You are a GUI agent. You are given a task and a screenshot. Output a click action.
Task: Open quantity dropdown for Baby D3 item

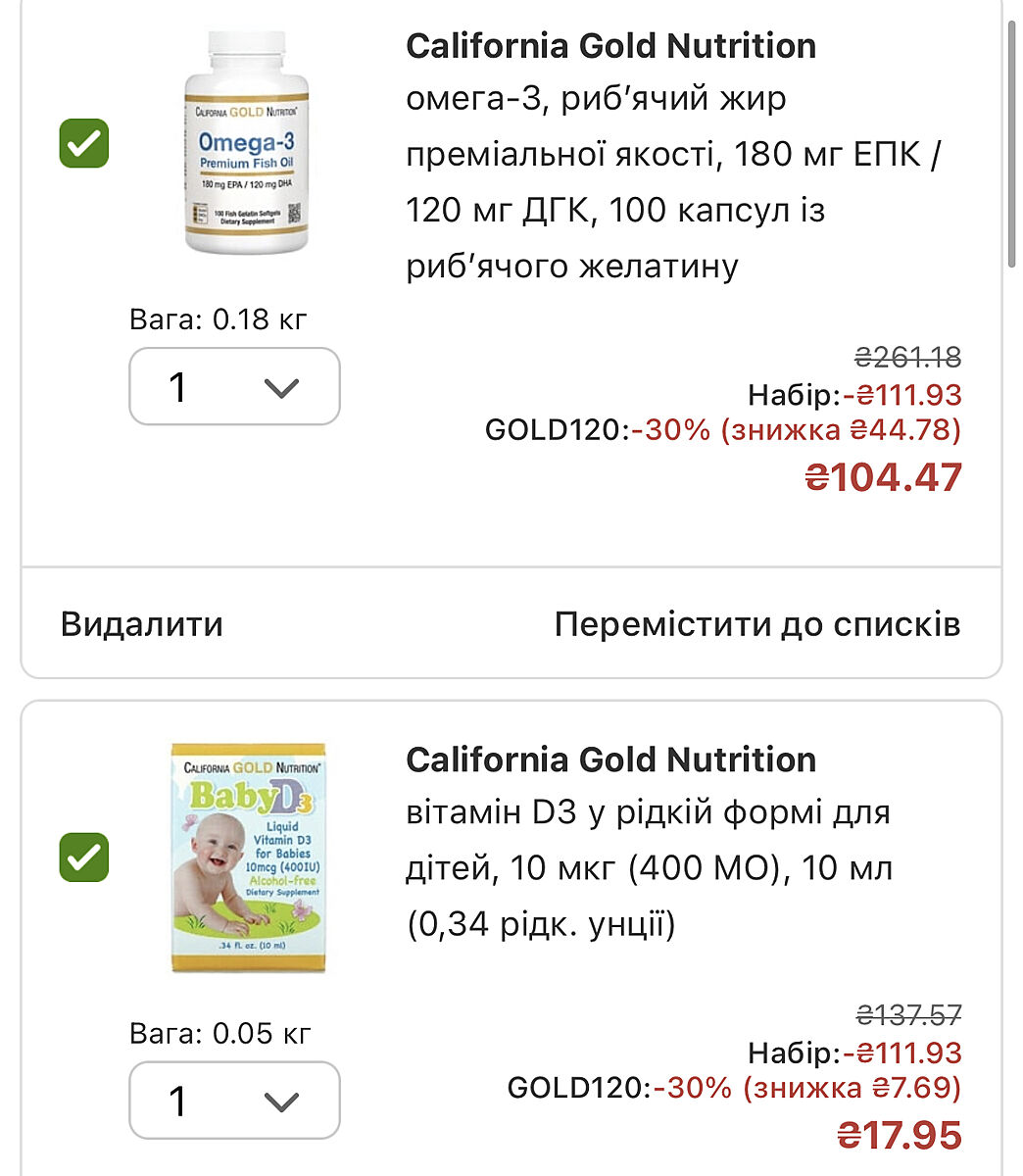(x=234, y=1101)
